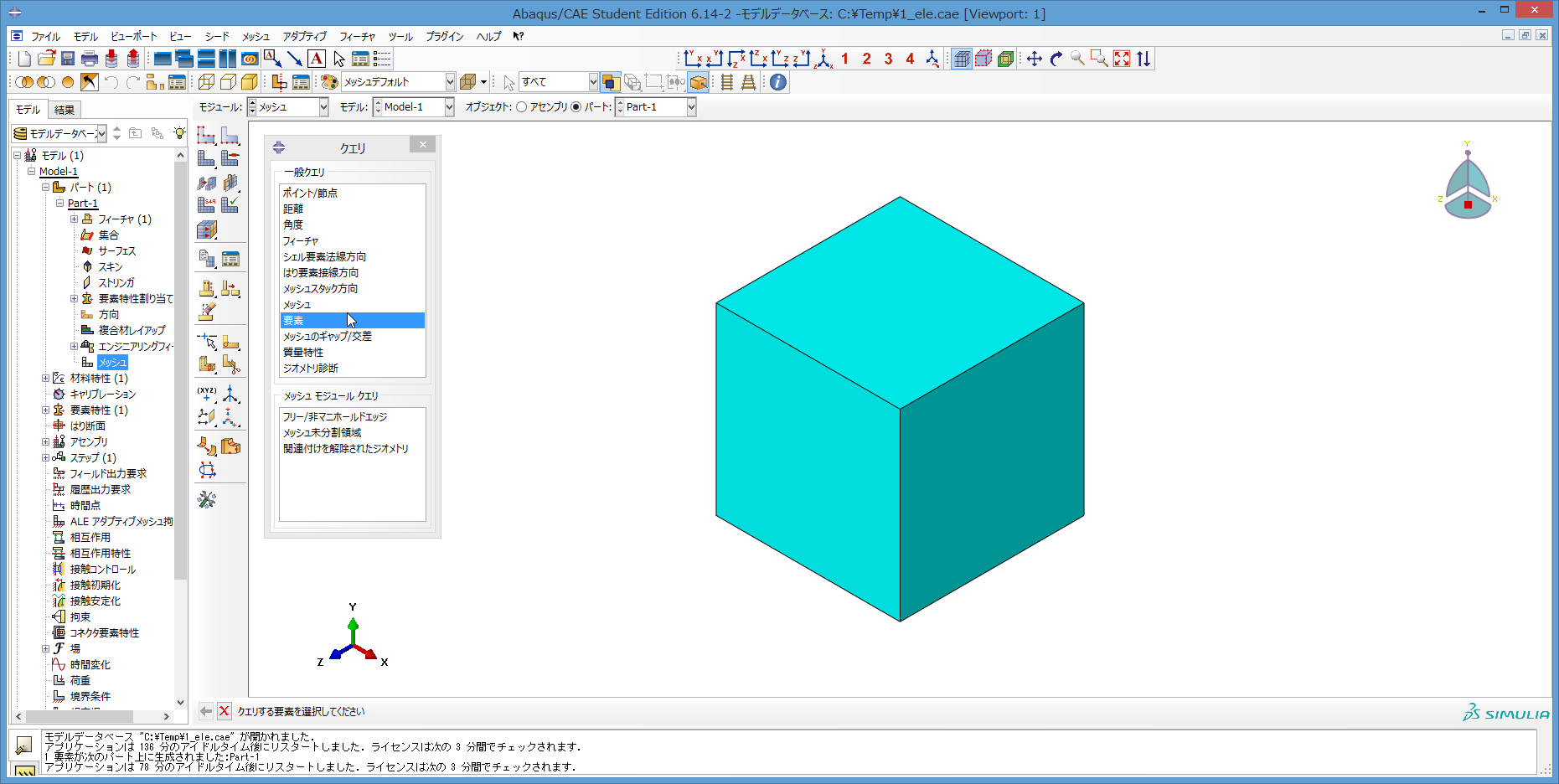Click the create text annotation icon
The width and height of the screenshot is (1559, 784).
pyautogui.click(x=317, y=59)
